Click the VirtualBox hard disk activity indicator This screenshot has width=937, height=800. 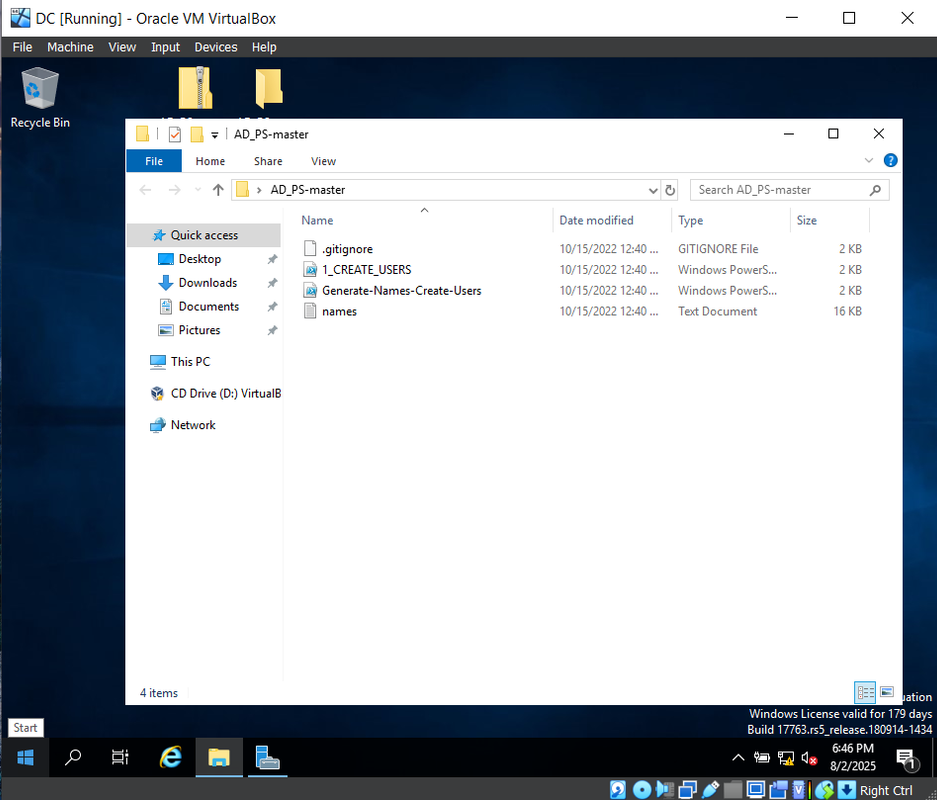(x=618, y=790)
